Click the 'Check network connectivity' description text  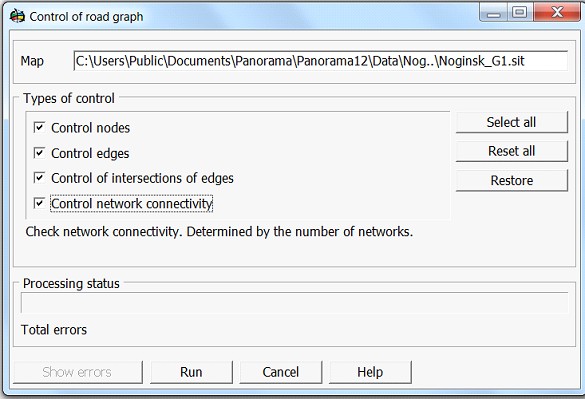pyautogui.click(x=219, y=232)
